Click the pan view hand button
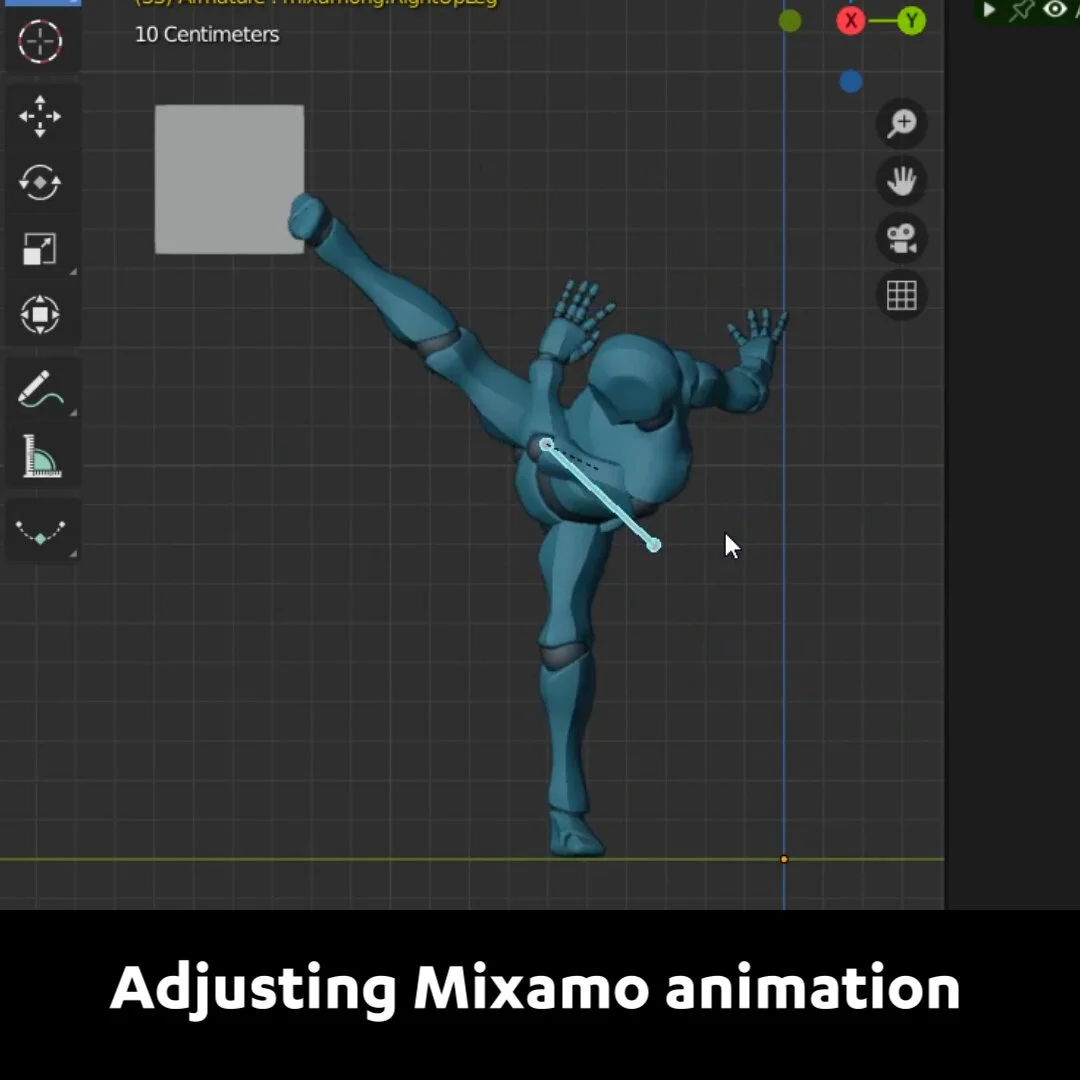 point(902,181)
